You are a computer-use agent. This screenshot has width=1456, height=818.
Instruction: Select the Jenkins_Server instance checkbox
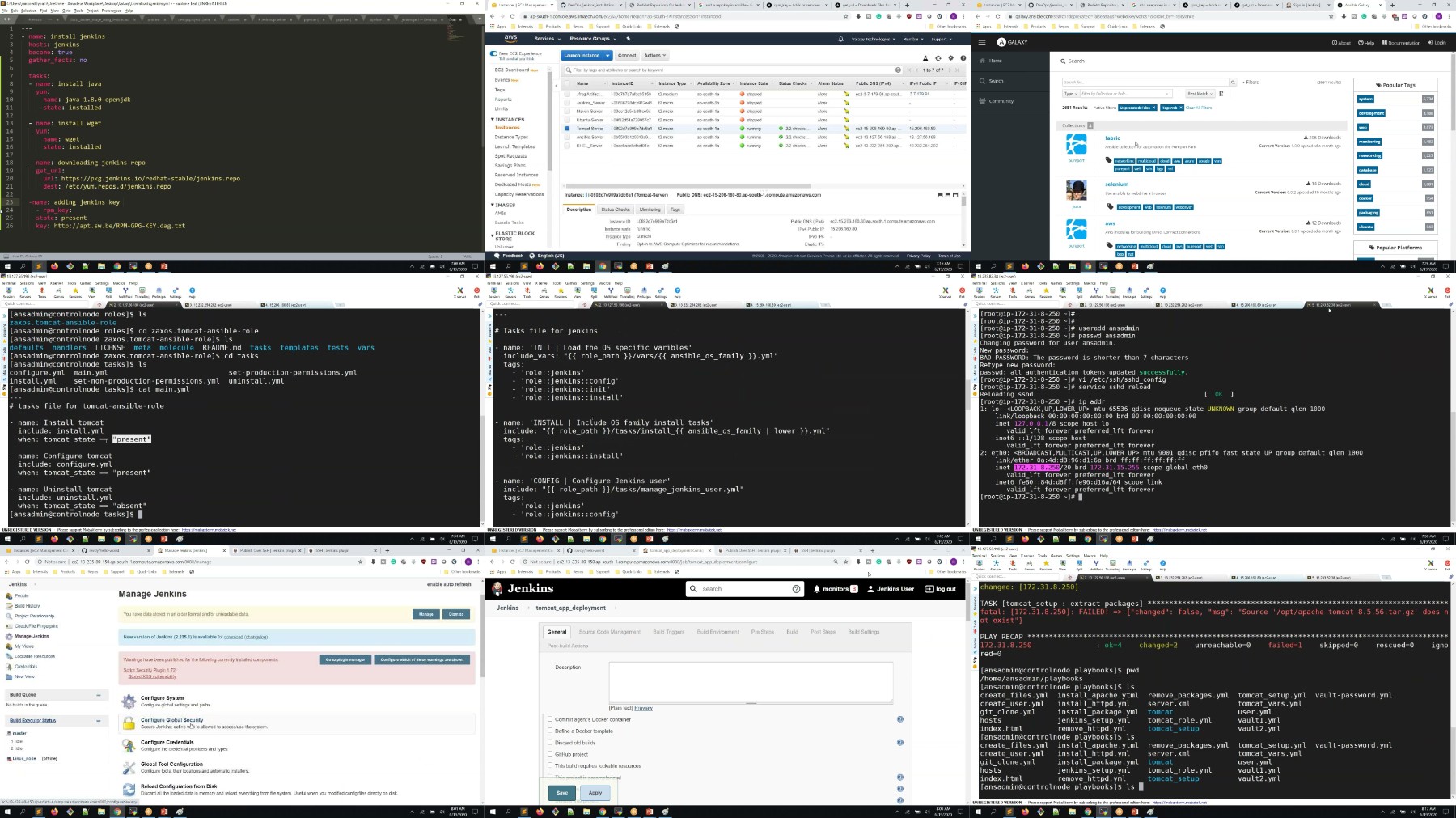click(x=567, y=103)
